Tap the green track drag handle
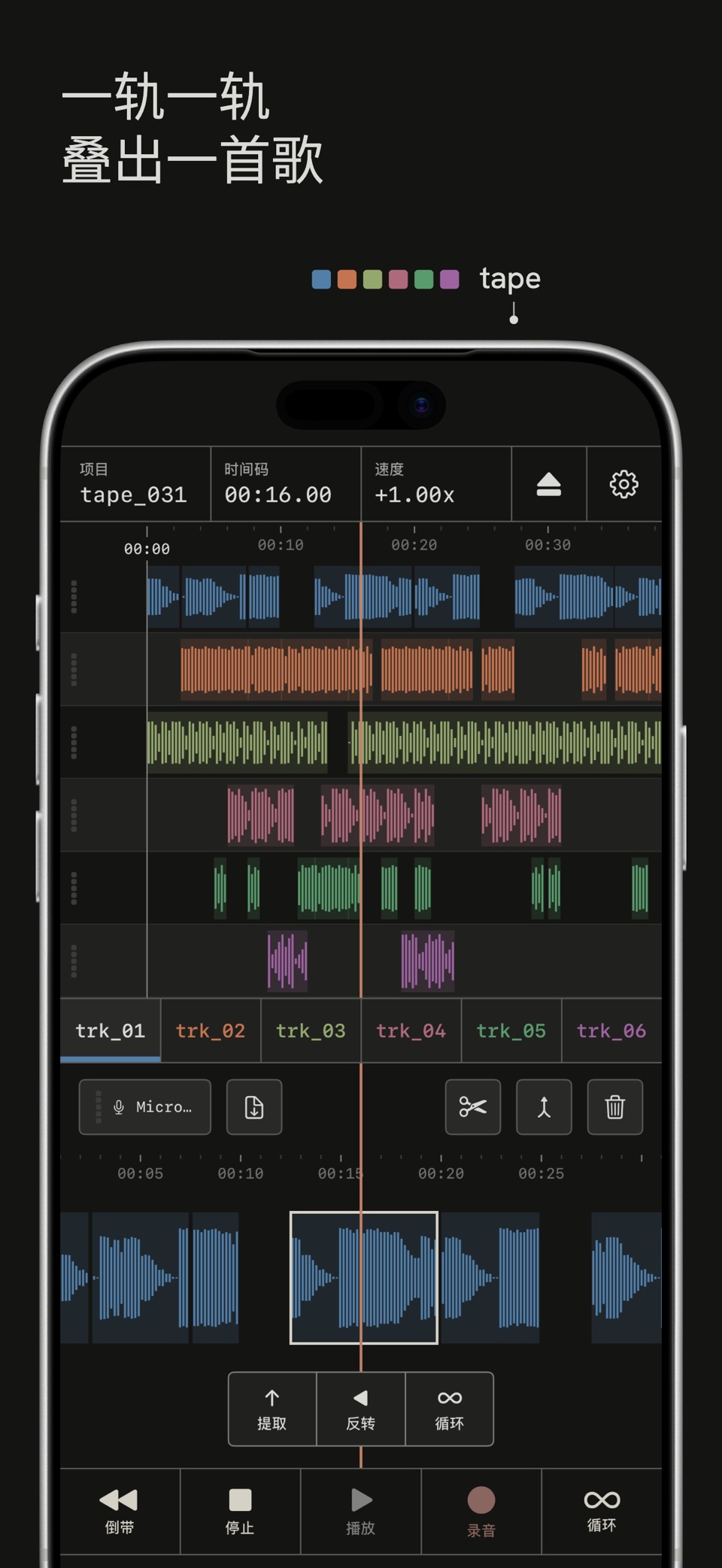 tap(74, 888)
